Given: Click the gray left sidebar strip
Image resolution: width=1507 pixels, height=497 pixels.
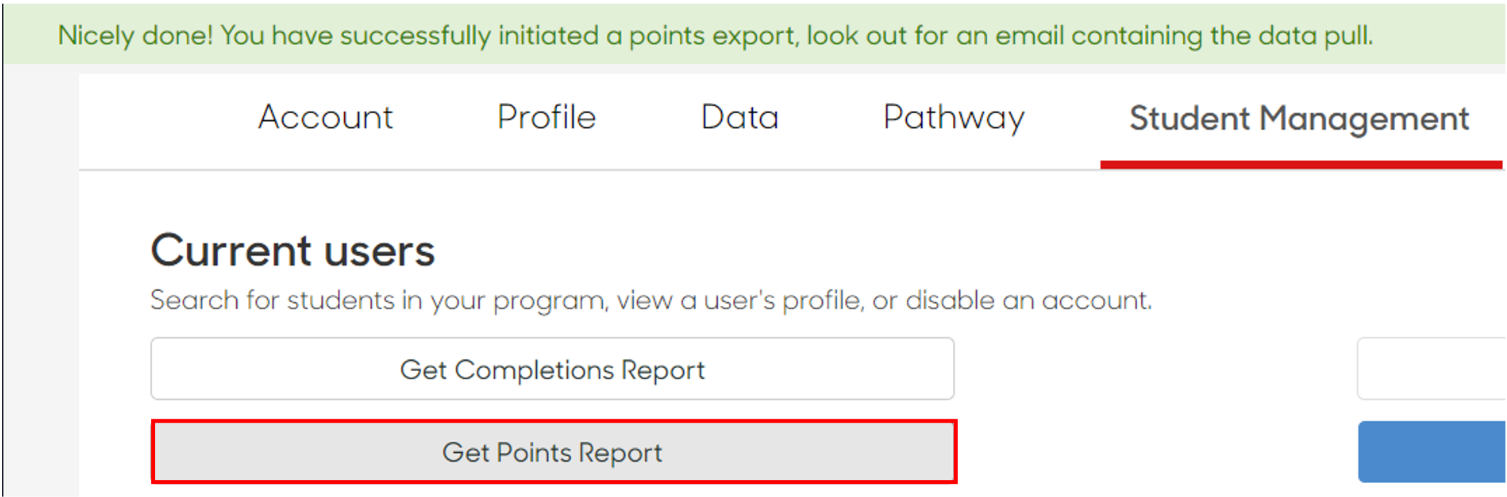Looking at the screenshot, I should coord(41,280).
